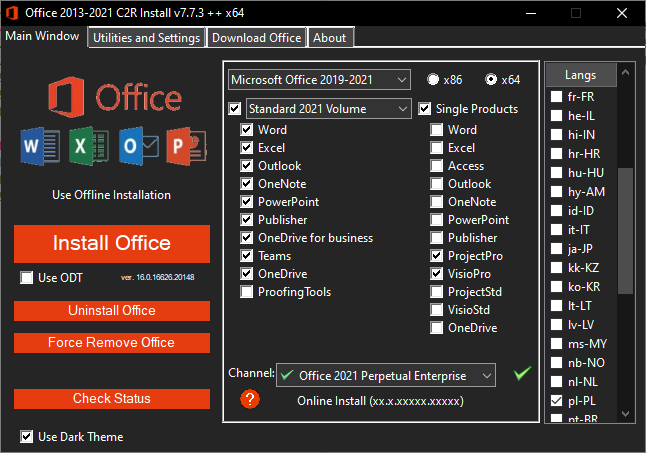Viewport: 646px width, 453px height.
Task: Check Access under Single Products
Action: tap(437, 166)
